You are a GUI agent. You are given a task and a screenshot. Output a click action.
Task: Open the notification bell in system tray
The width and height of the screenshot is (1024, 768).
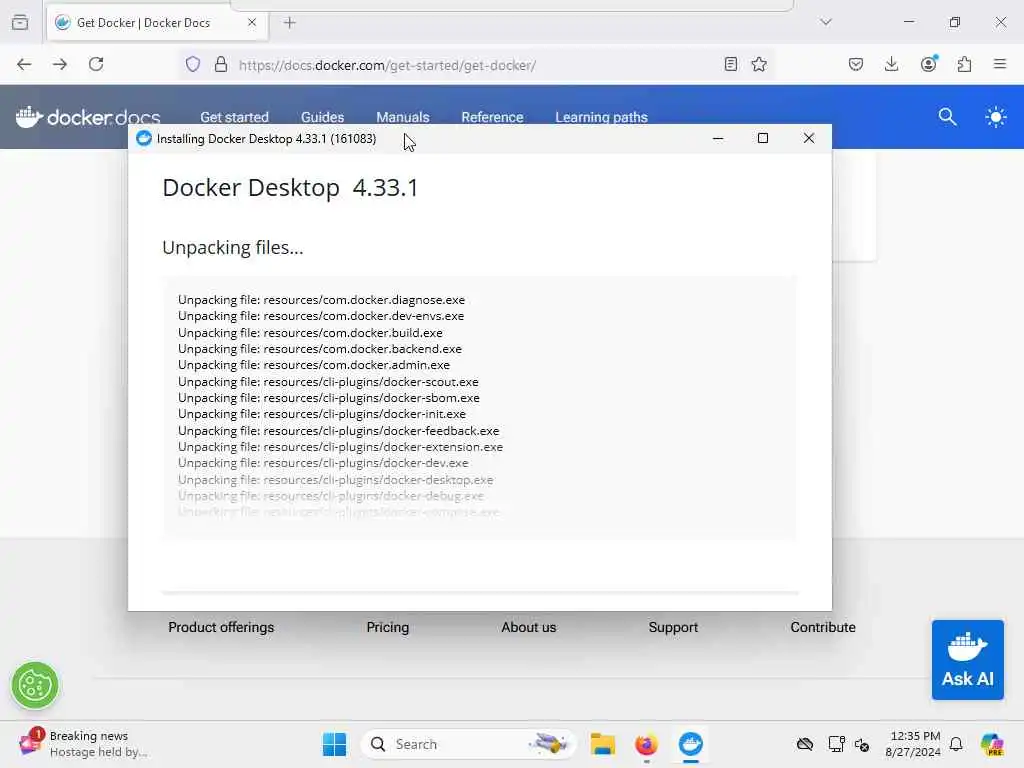coord(956,744)
